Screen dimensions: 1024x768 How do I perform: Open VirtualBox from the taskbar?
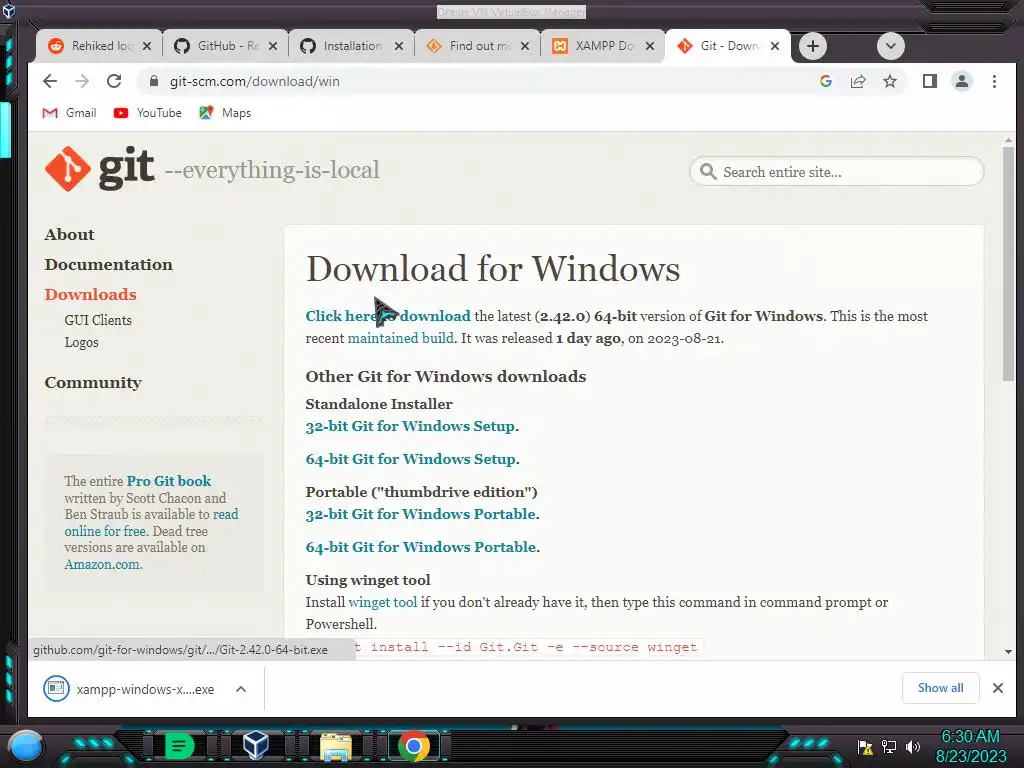click(255, 745)
